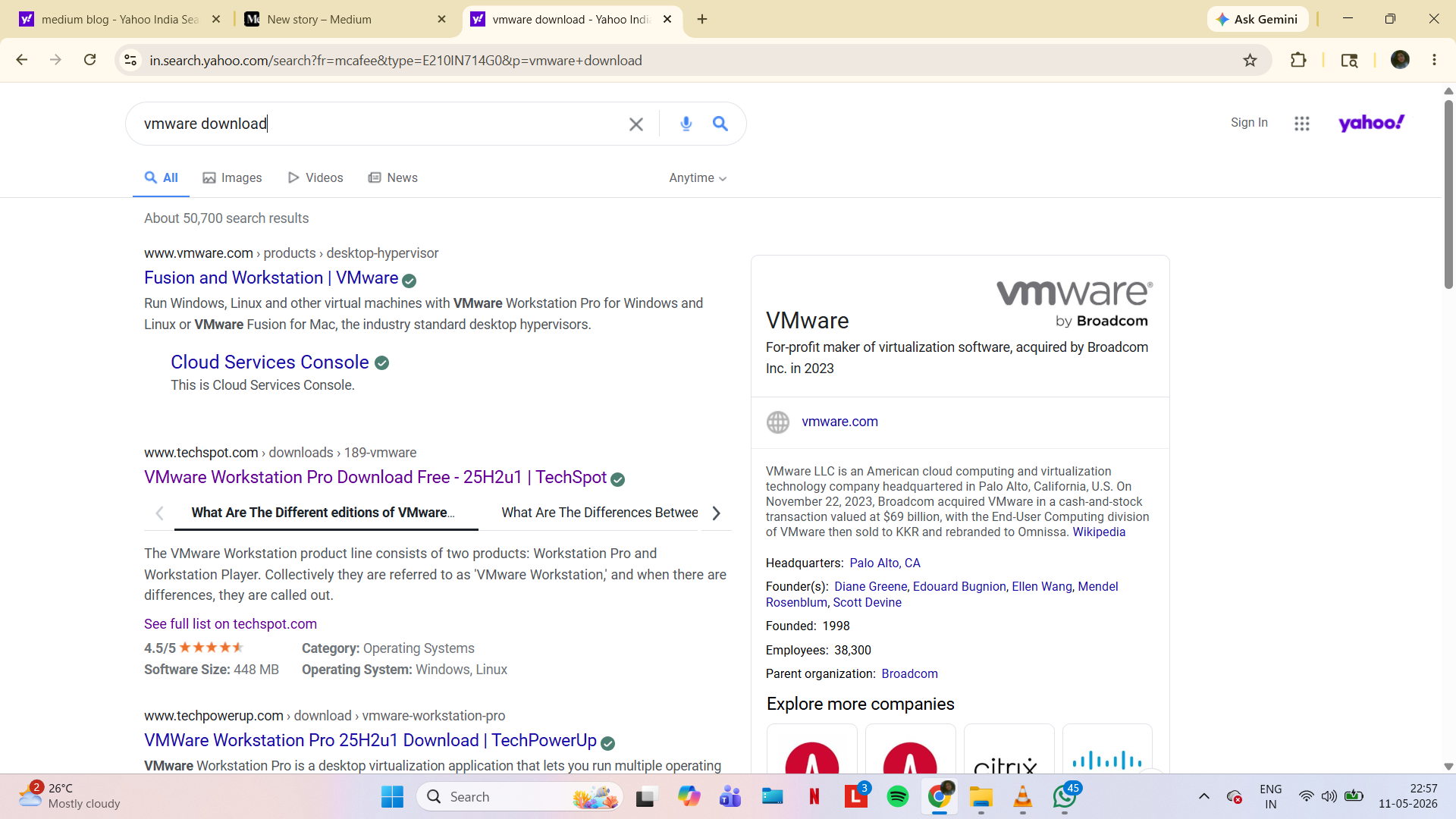
Task: Reload the current page
Action: pyautogui.click(x=89, y=60)
